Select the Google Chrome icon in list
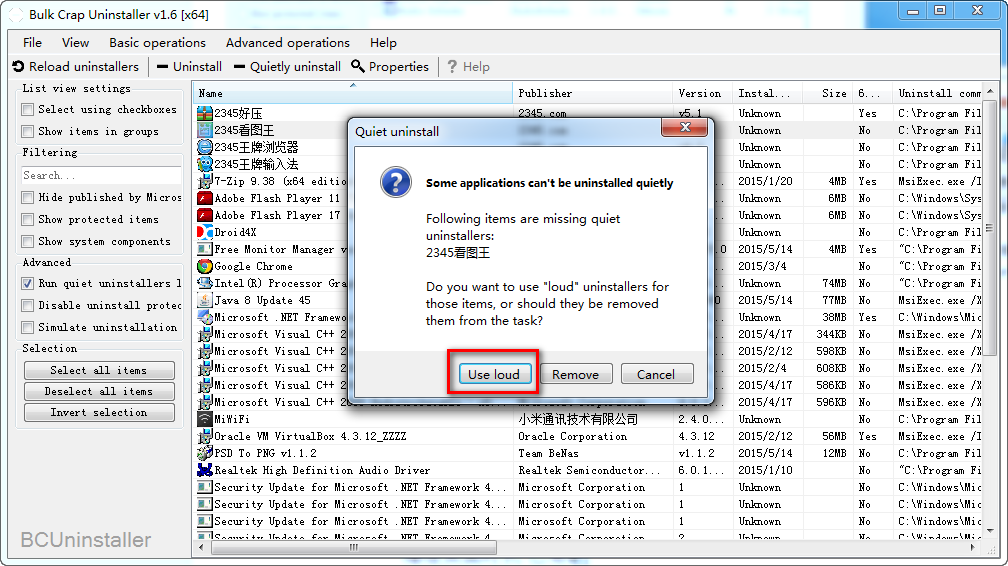This screenshot has width=1008, height=566. coord(205,267)
